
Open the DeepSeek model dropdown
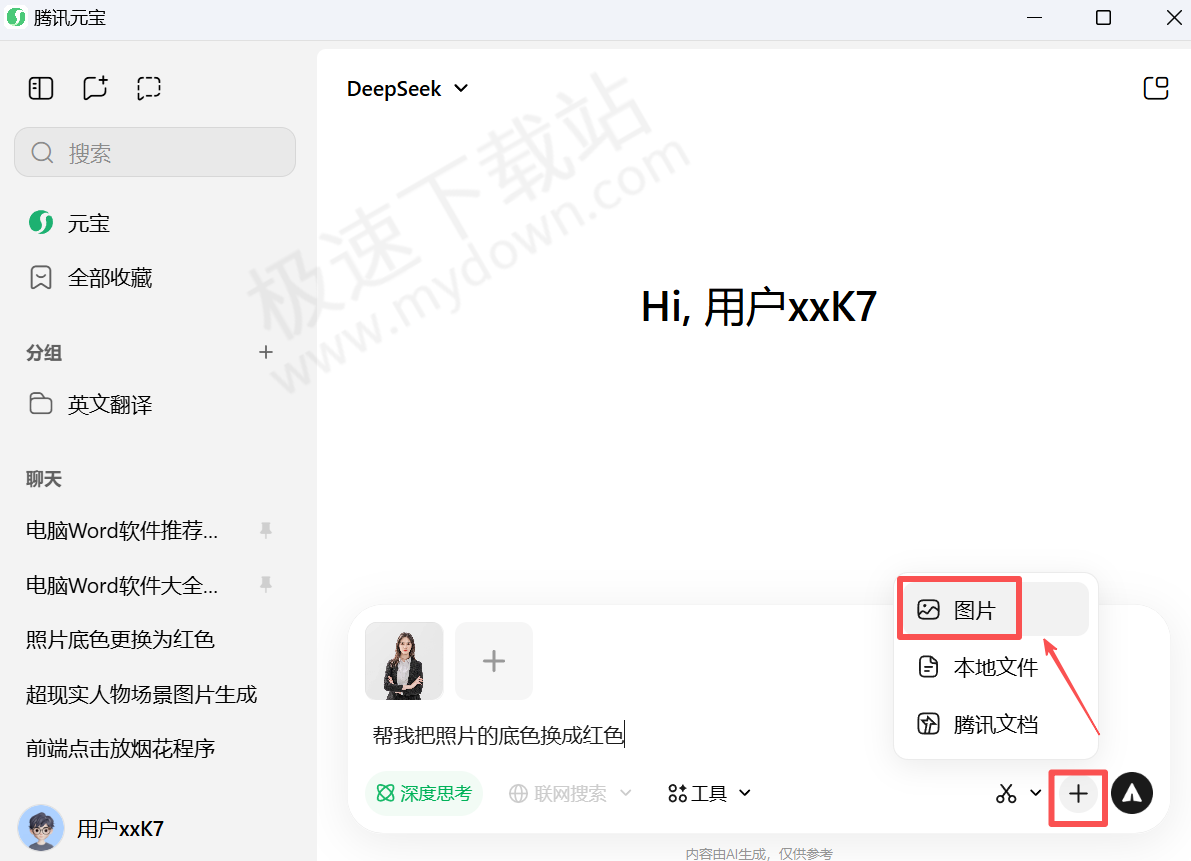407,88
